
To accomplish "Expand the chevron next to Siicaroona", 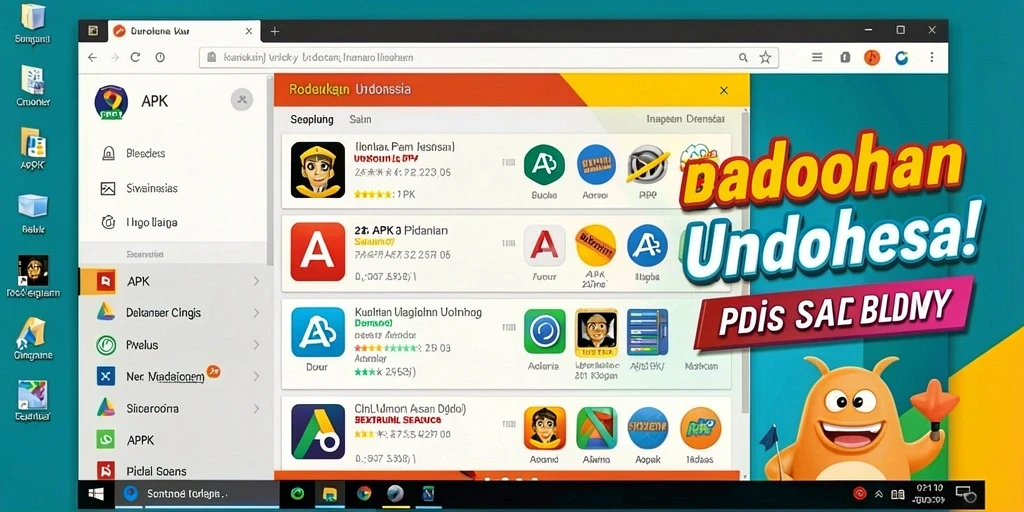I will 256,409.
